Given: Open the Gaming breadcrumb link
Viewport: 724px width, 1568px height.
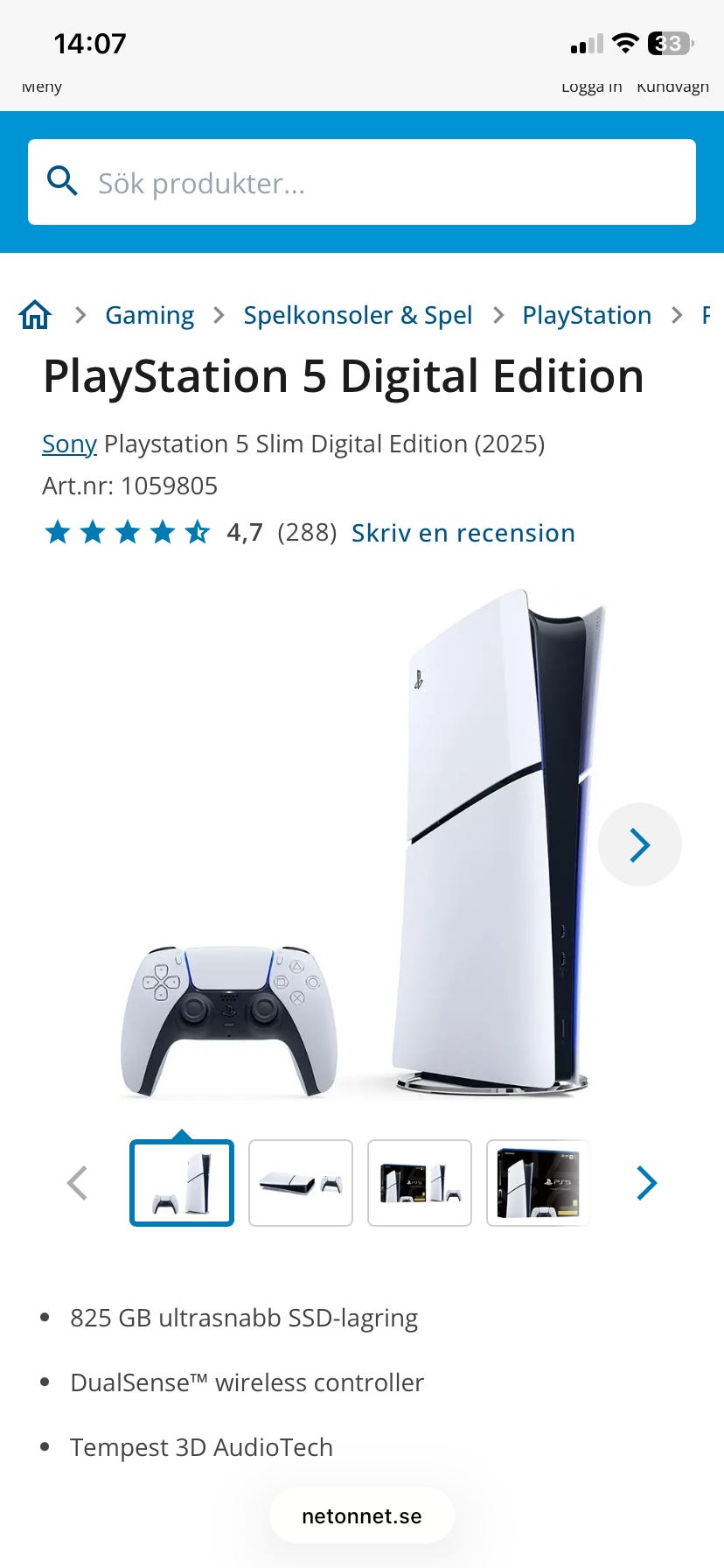Looking at the screenshot, I should click(x=150, y=315).
